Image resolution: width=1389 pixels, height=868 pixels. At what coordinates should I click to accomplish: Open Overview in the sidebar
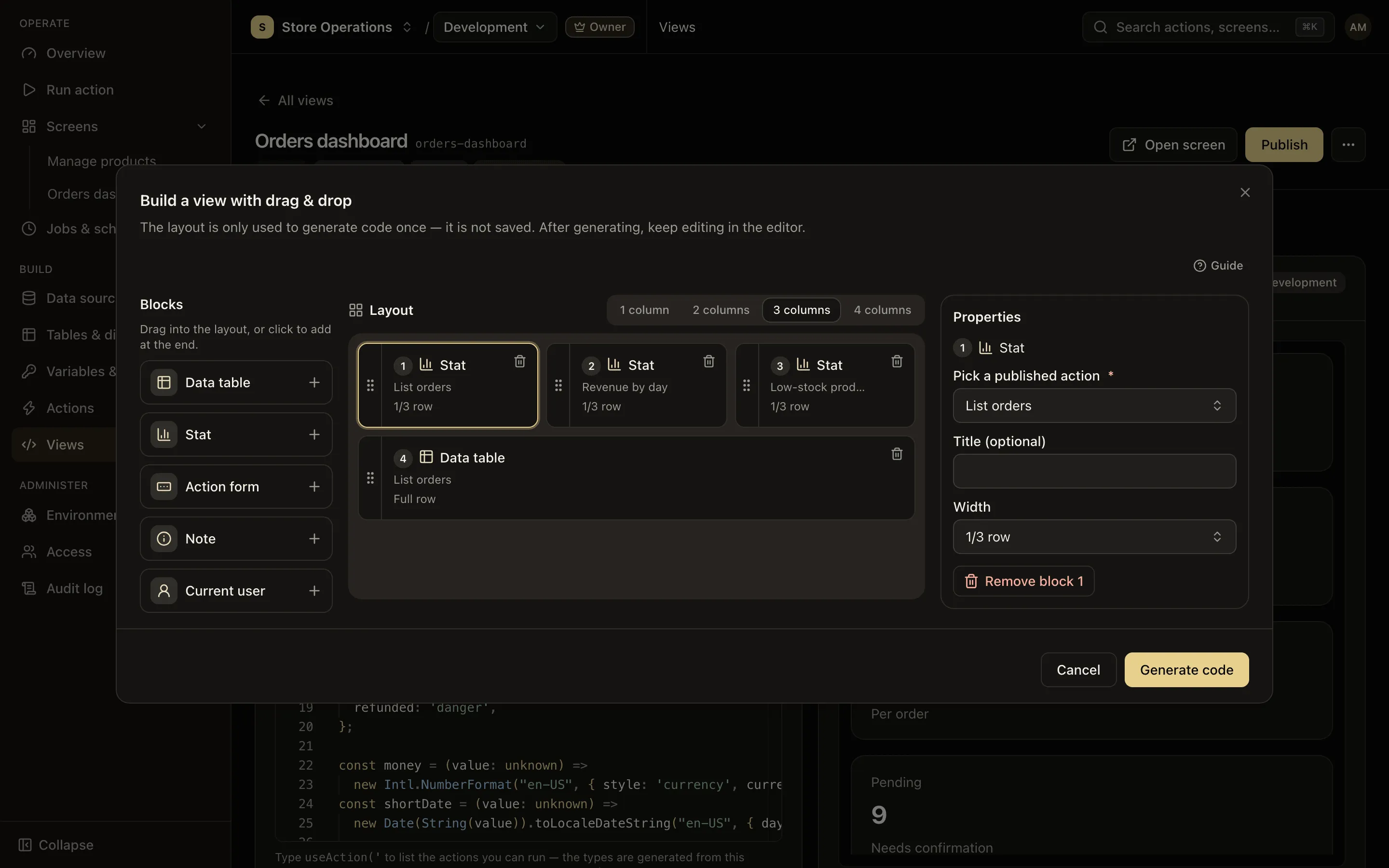point(115,54)
